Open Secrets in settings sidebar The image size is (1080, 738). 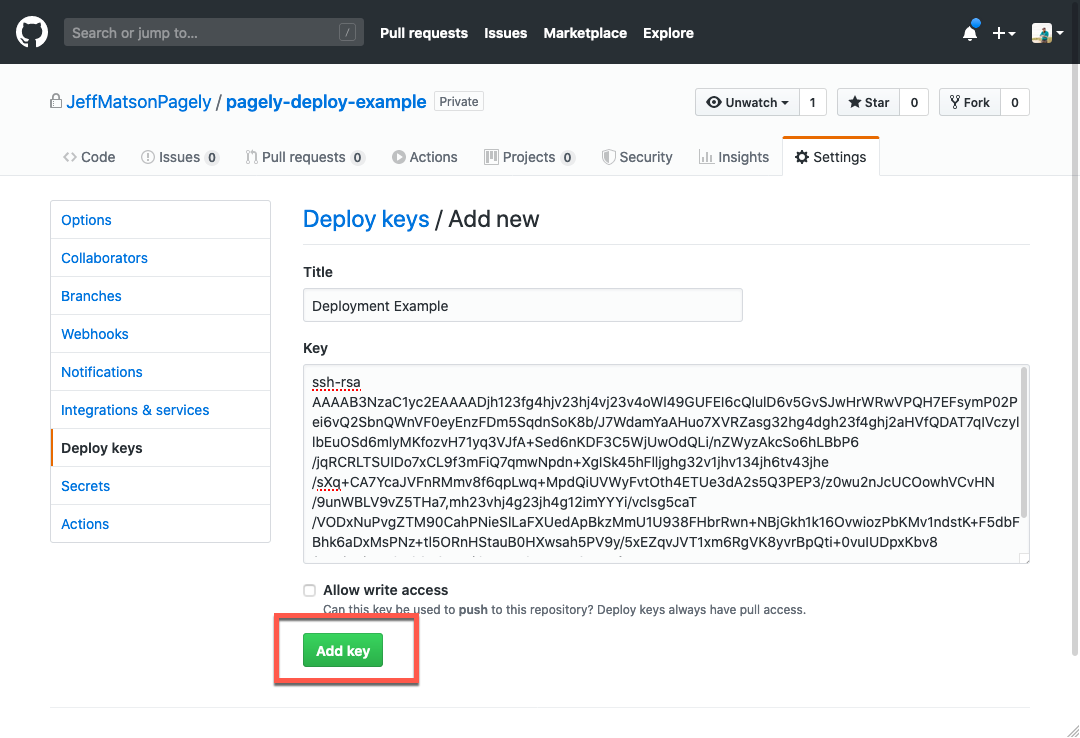tap(160, 486)
